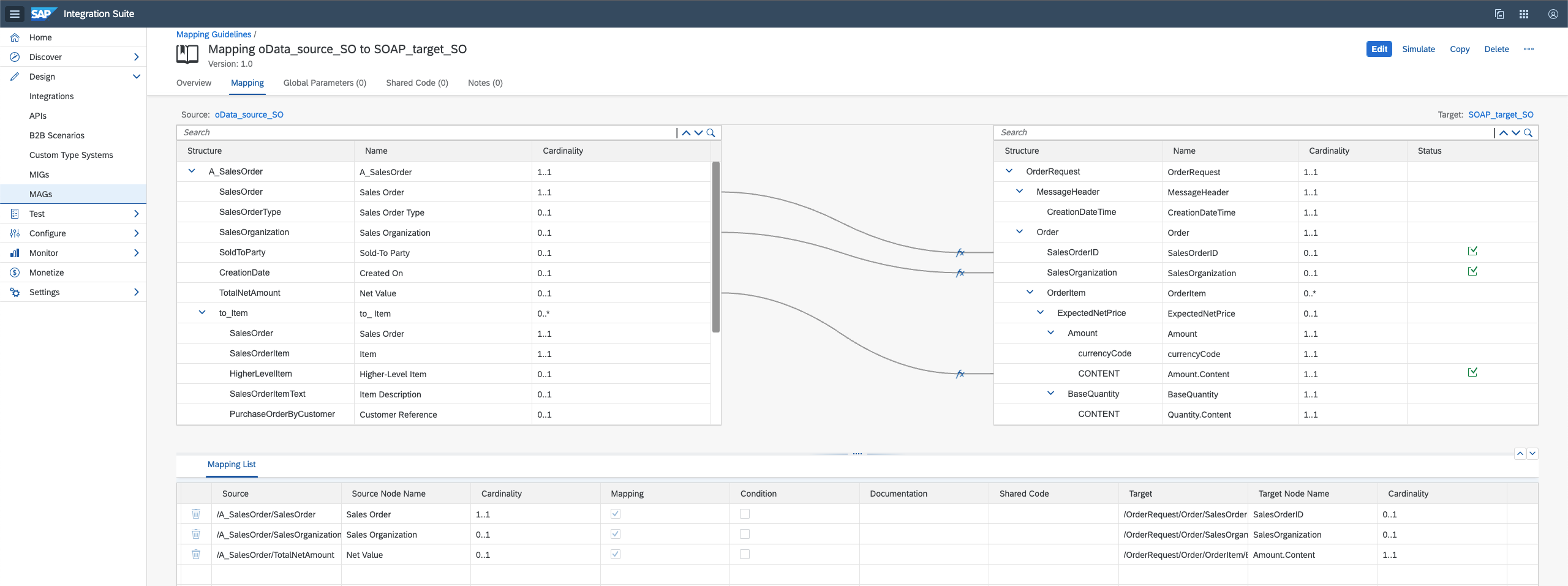Click the target Search input field

coord(1244,132)
